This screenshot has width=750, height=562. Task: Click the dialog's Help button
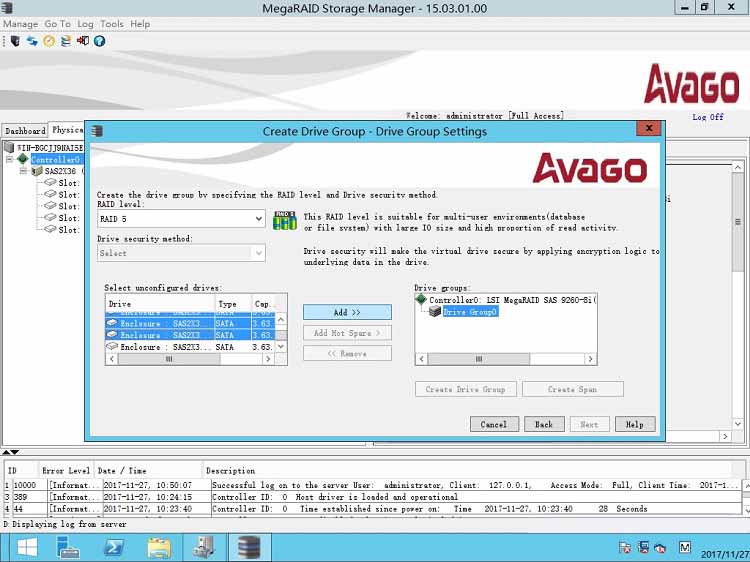coord(635,424)
